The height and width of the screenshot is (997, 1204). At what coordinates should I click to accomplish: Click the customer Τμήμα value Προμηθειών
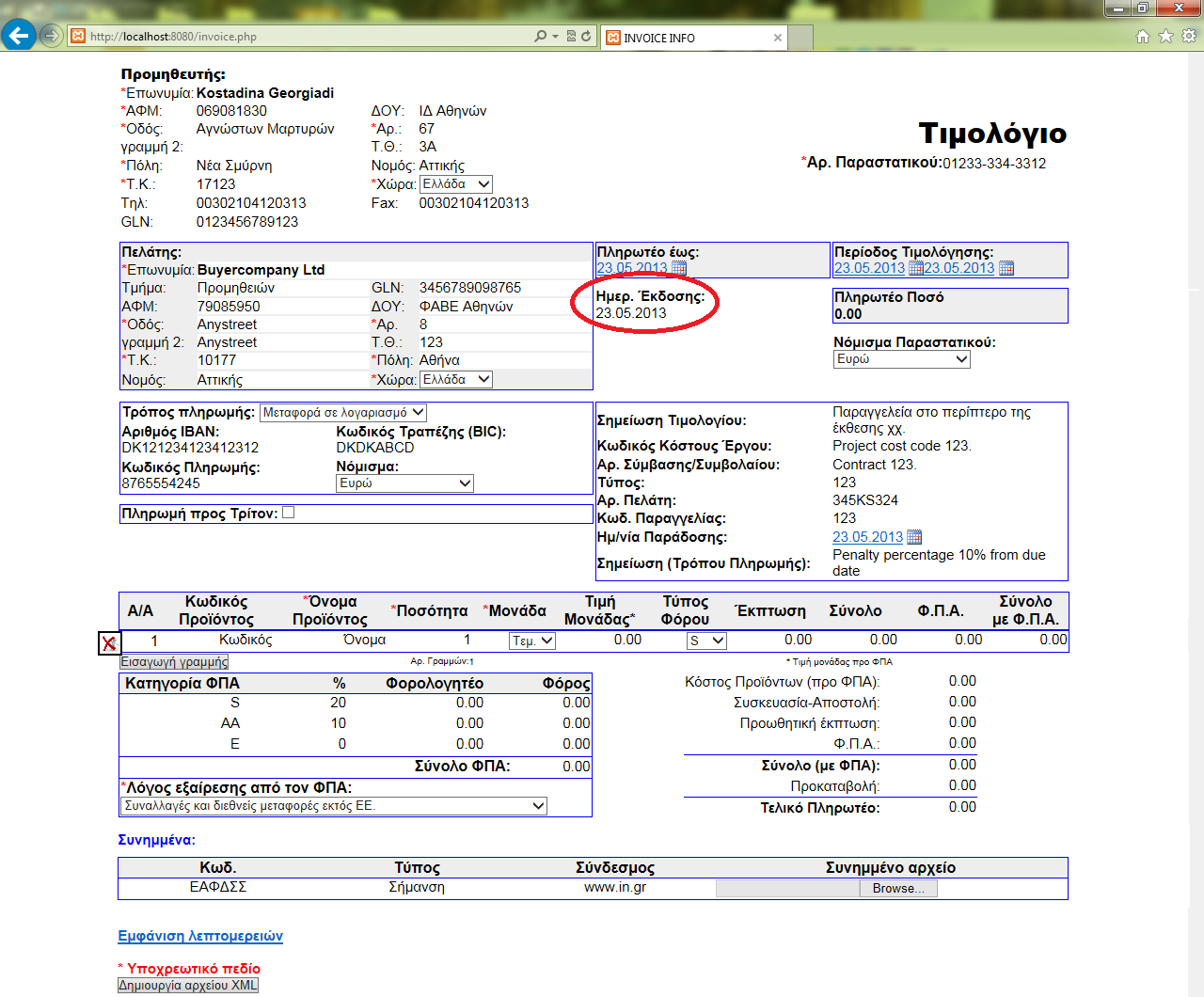point(236,288)
